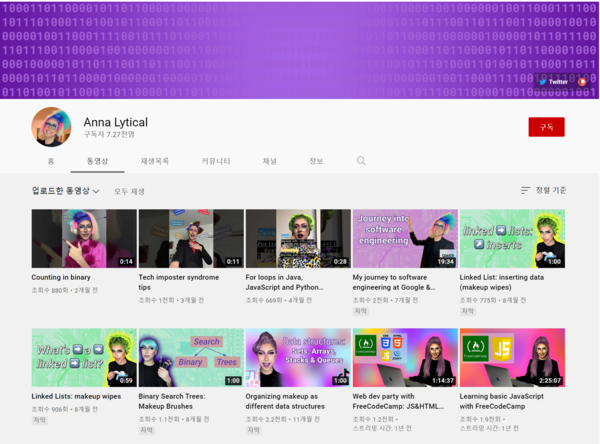Open Organizing makeup as data structures thumbnail

[298, 357]
